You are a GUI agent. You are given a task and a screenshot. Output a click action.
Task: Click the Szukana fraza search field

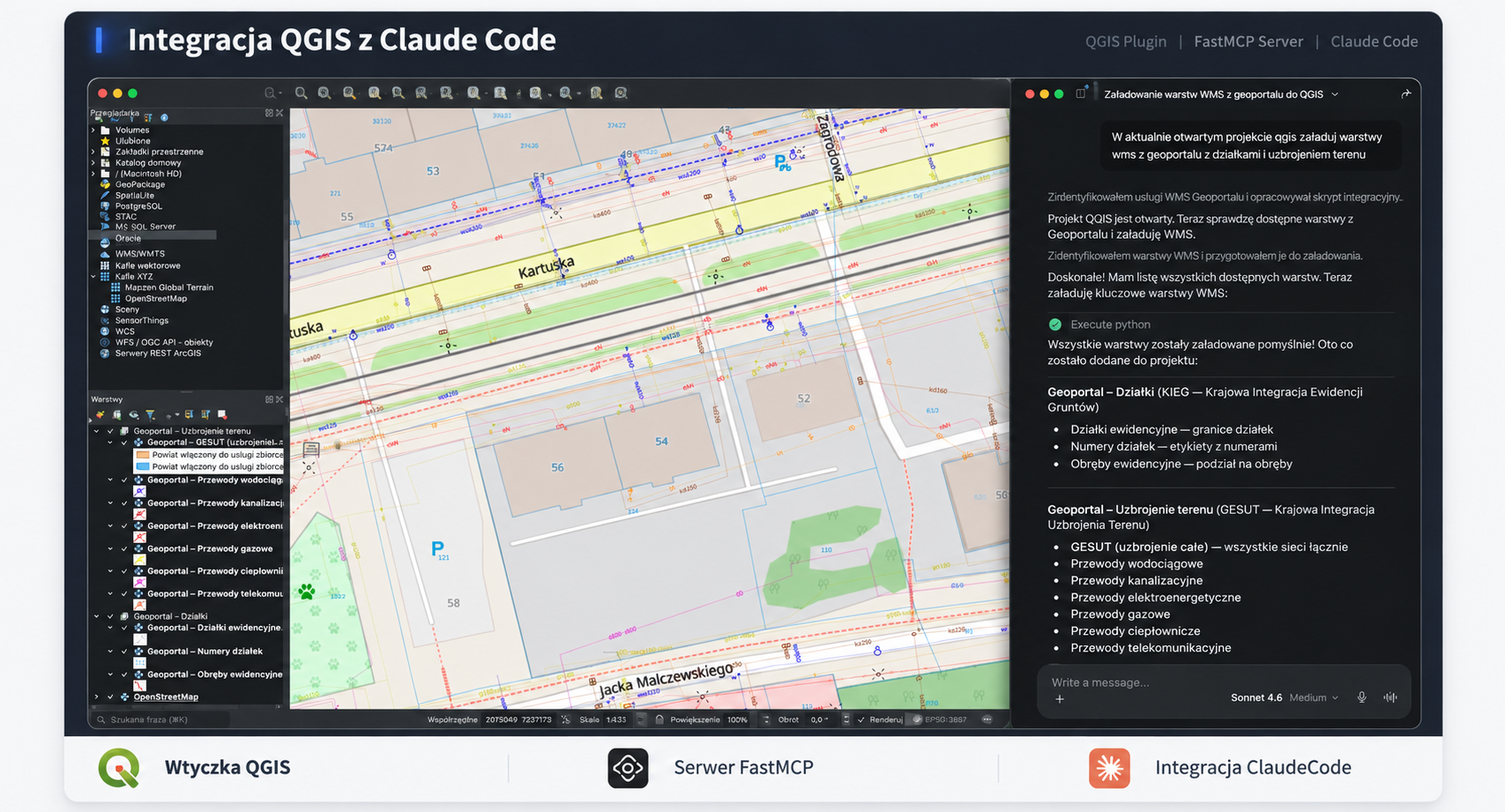tap(162, 719)
